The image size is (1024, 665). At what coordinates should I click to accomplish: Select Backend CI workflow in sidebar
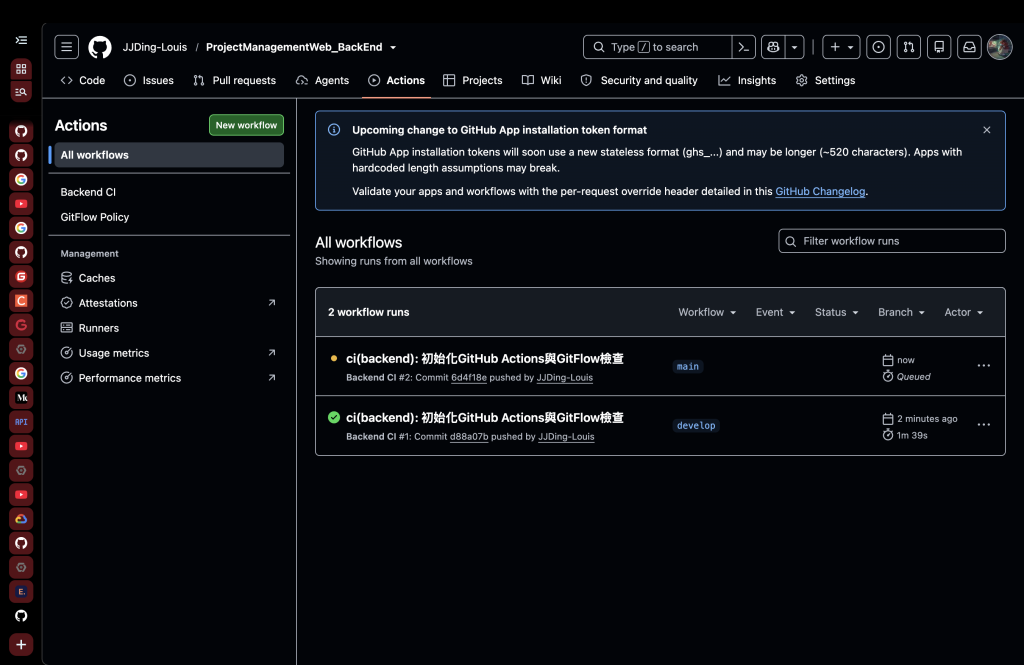[88, 192]
